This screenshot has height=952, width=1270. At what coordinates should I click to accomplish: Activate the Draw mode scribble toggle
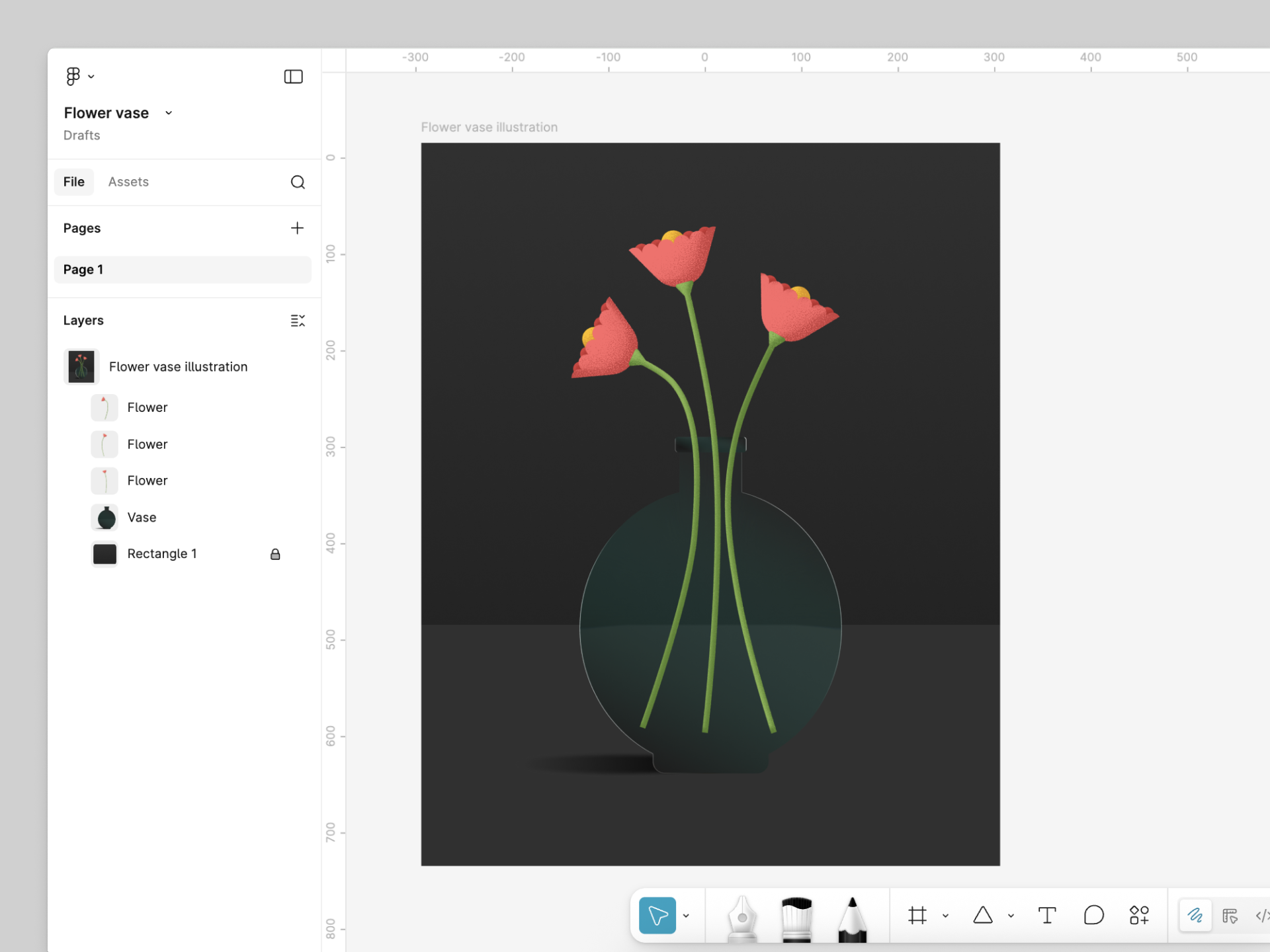(1197, 916)
